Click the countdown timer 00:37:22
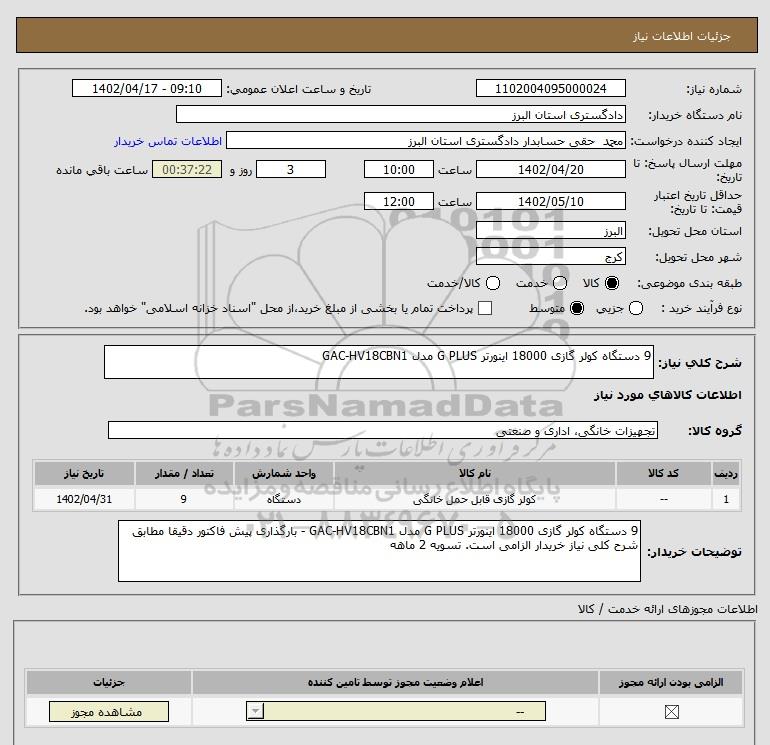 [187, 169]
